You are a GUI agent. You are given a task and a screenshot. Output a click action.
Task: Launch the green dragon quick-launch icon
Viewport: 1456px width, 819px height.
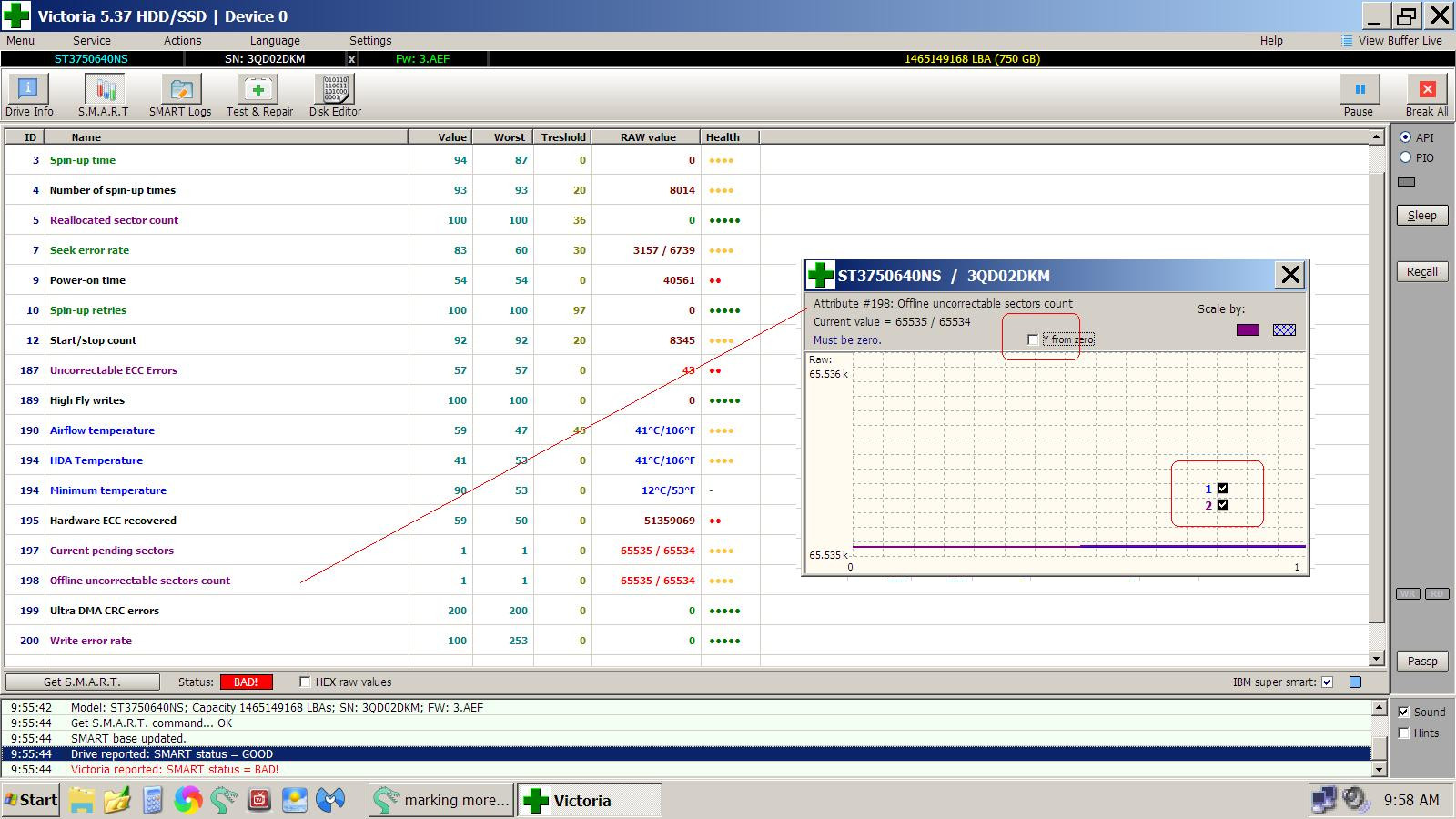(224, 800)
